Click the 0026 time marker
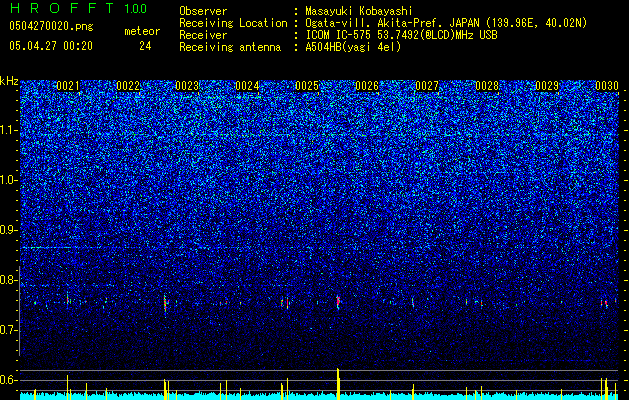629x400 pixels. click(367, 86)
